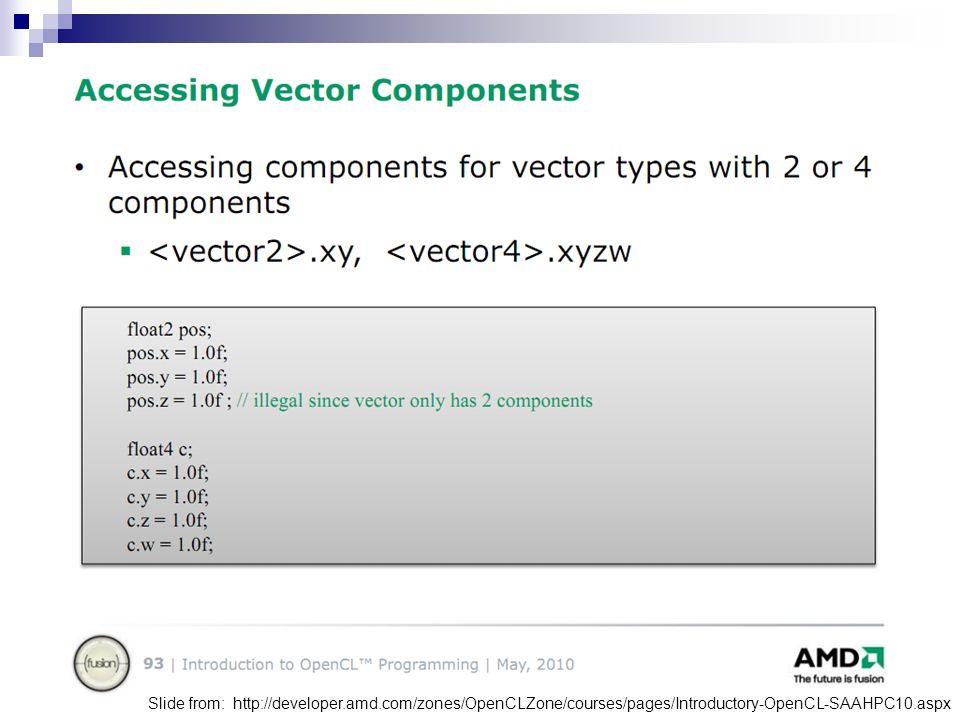Screen dimensions: 960x720
Task: Click the float2 pos declaration line
Action: pos(170,329)
